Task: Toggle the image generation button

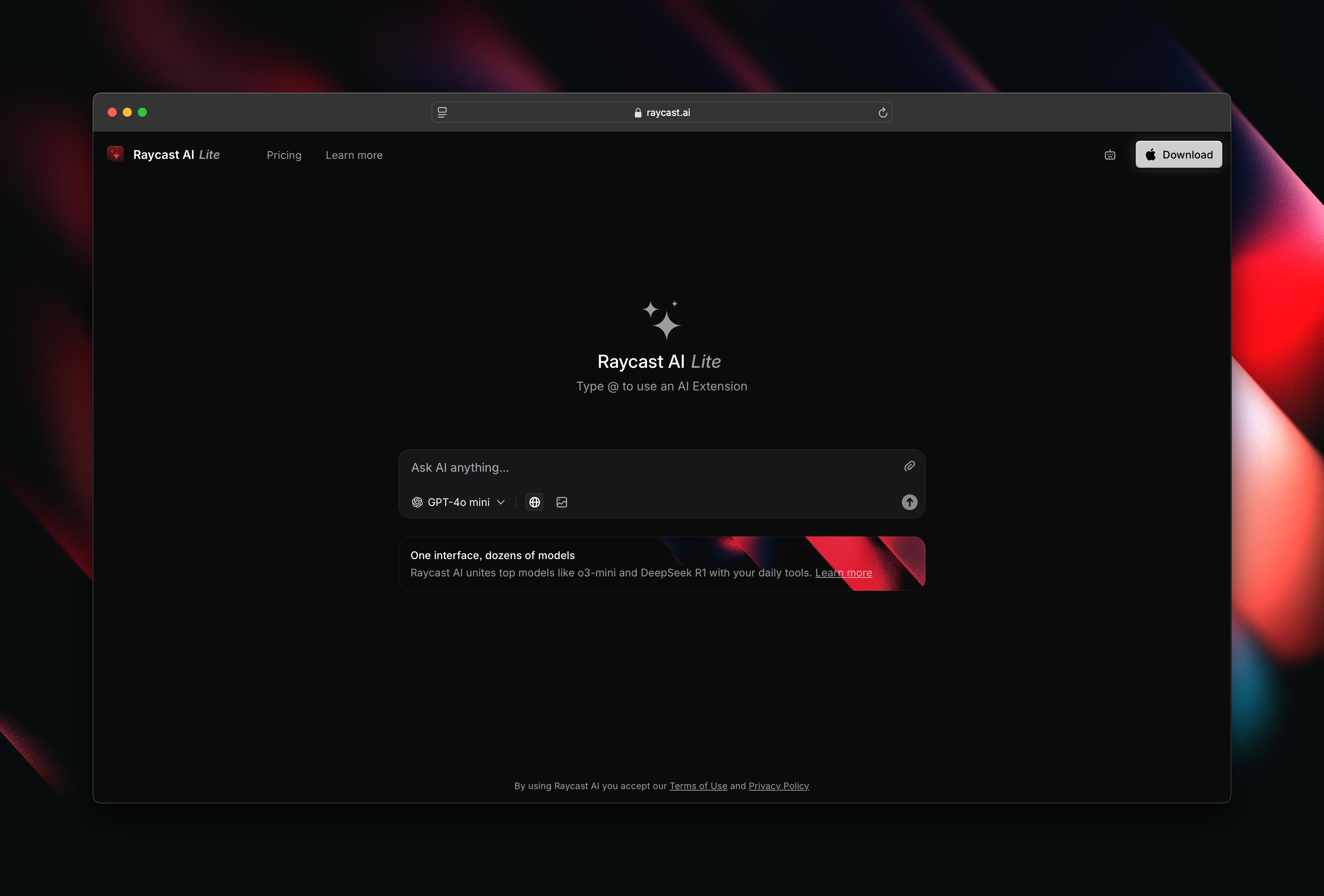Action: coord(562,502)
